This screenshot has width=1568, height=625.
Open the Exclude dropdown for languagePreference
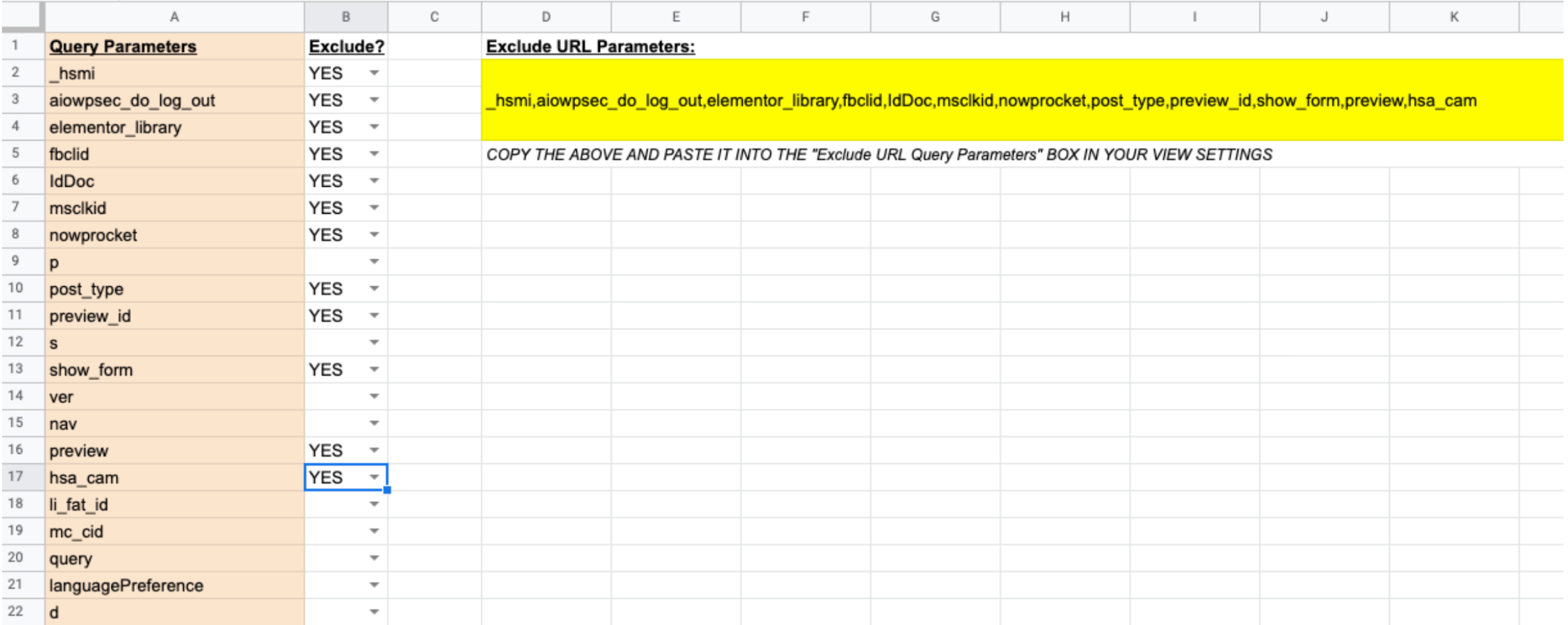[x=374, y=585]
